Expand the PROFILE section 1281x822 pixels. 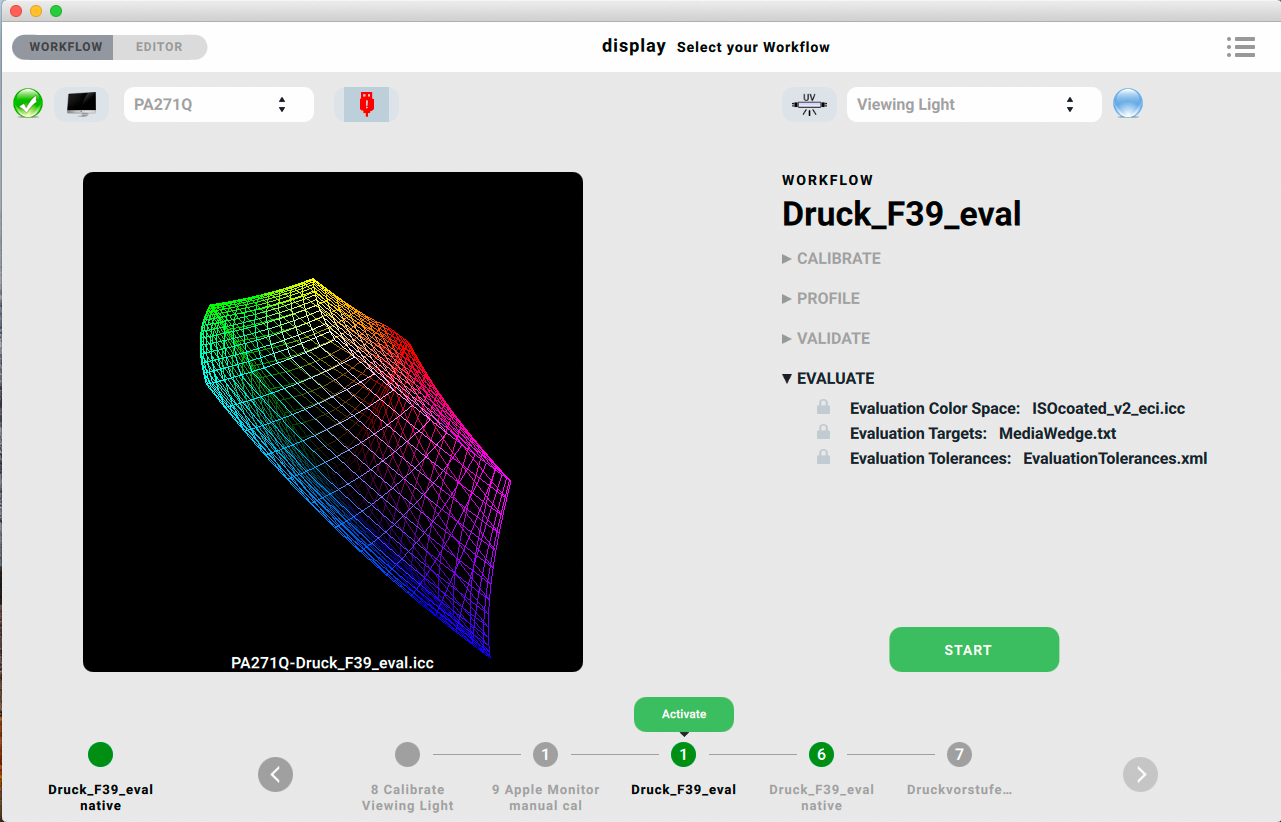click(821, 298)
